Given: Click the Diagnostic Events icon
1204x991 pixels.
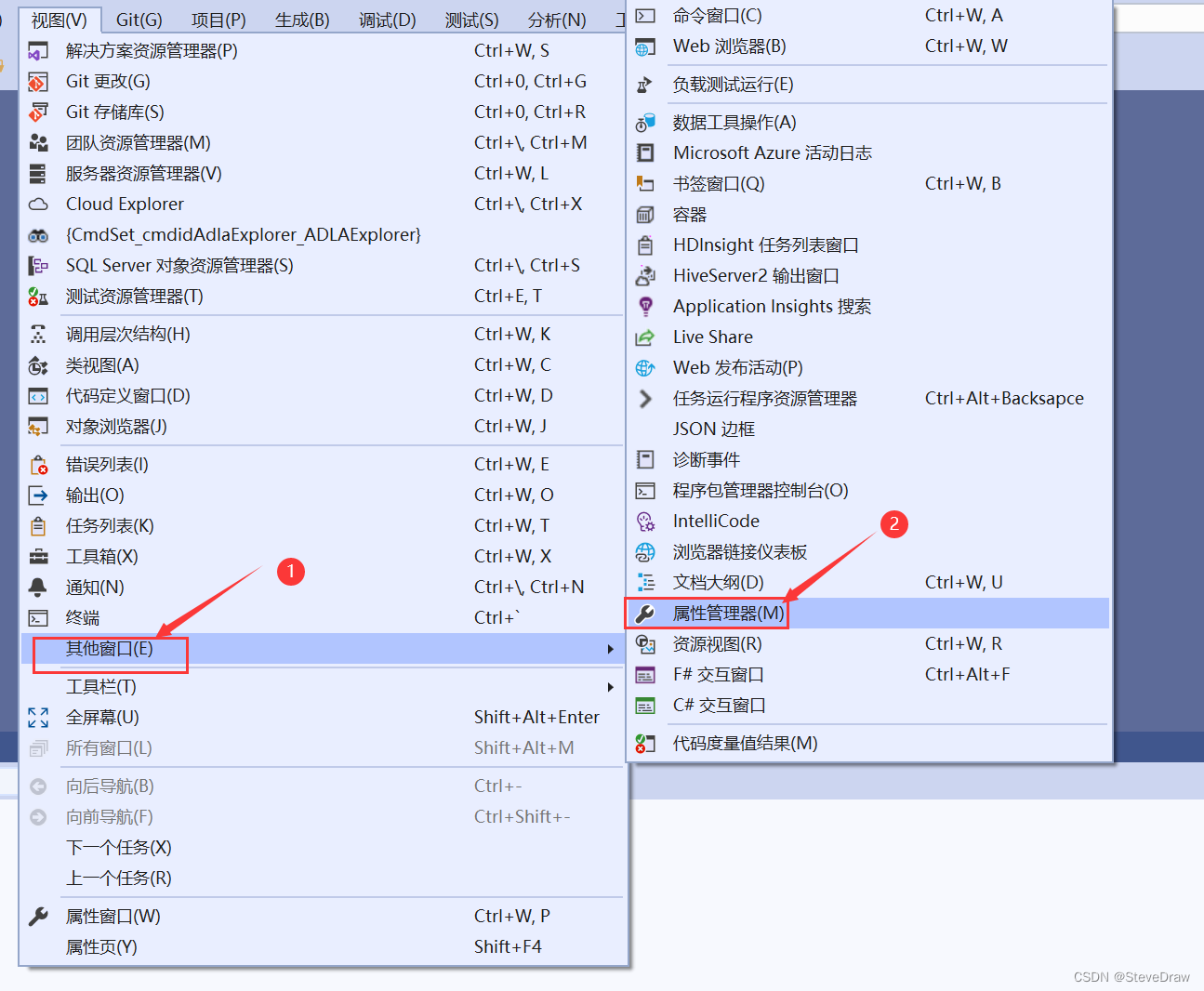Looking at the screenshot, I should coord(645,460).
